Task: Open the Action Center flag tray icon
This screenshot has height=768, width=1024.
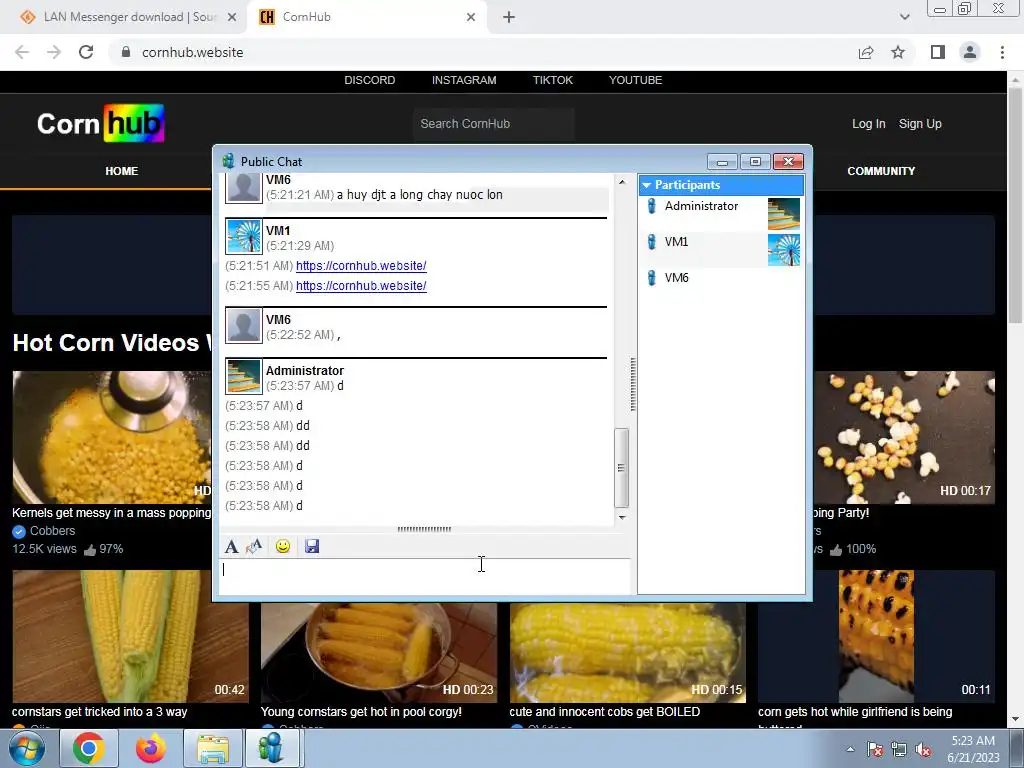Action: pyautogui.click(x=875, y=749)
